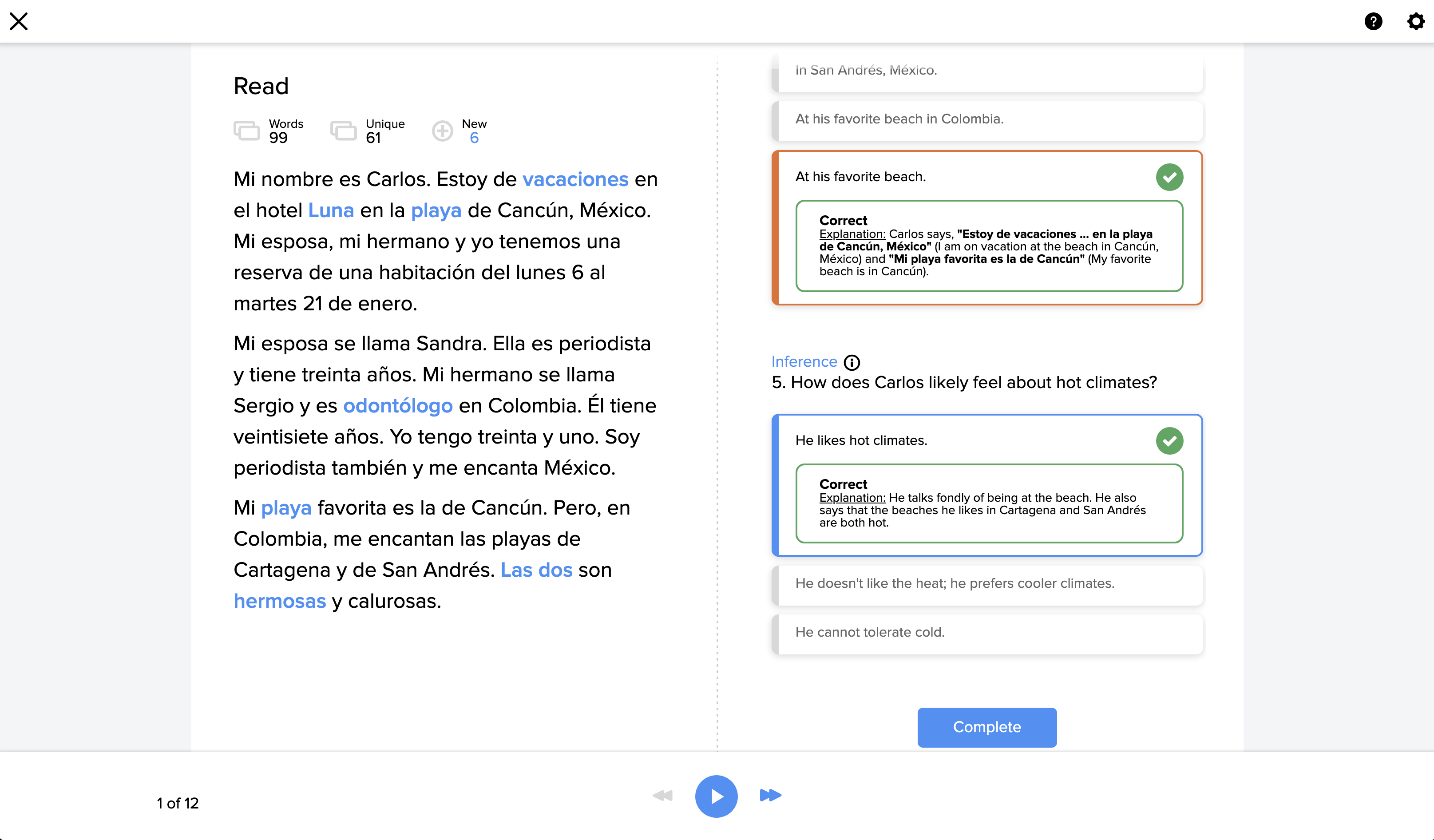
Task: Choose answer 'He doesn't like the heat; he prefers cooler climates.'
Action: [987, 585]
